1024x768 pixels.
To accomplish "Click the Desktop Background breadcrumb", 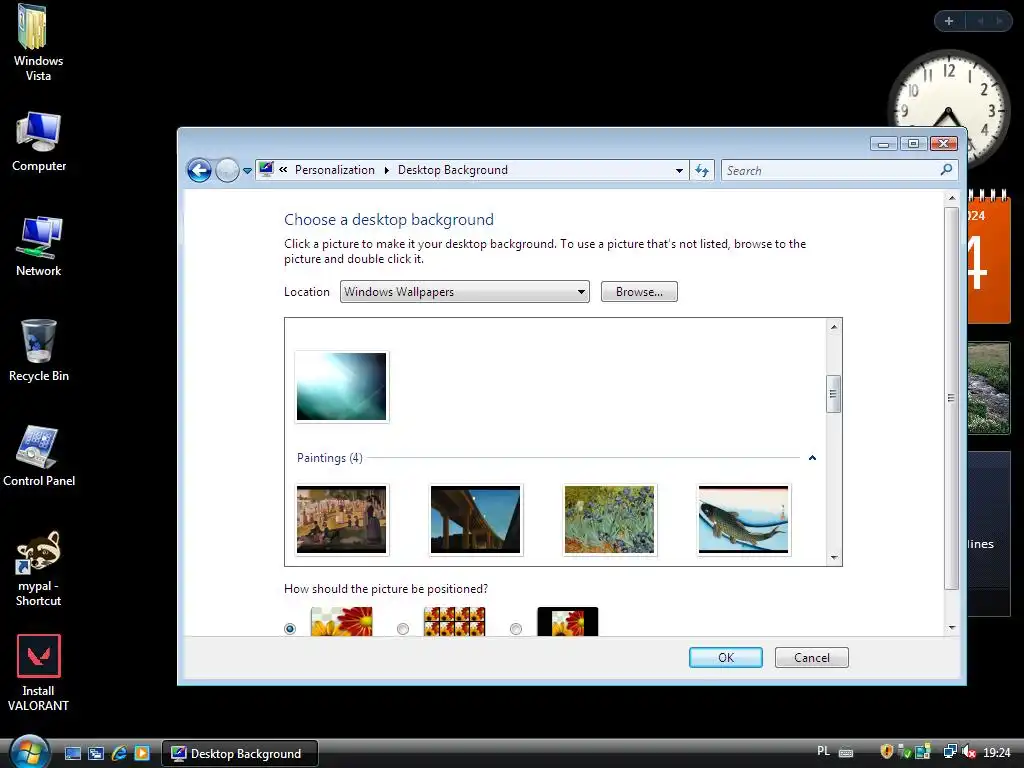I will (453, 170).
